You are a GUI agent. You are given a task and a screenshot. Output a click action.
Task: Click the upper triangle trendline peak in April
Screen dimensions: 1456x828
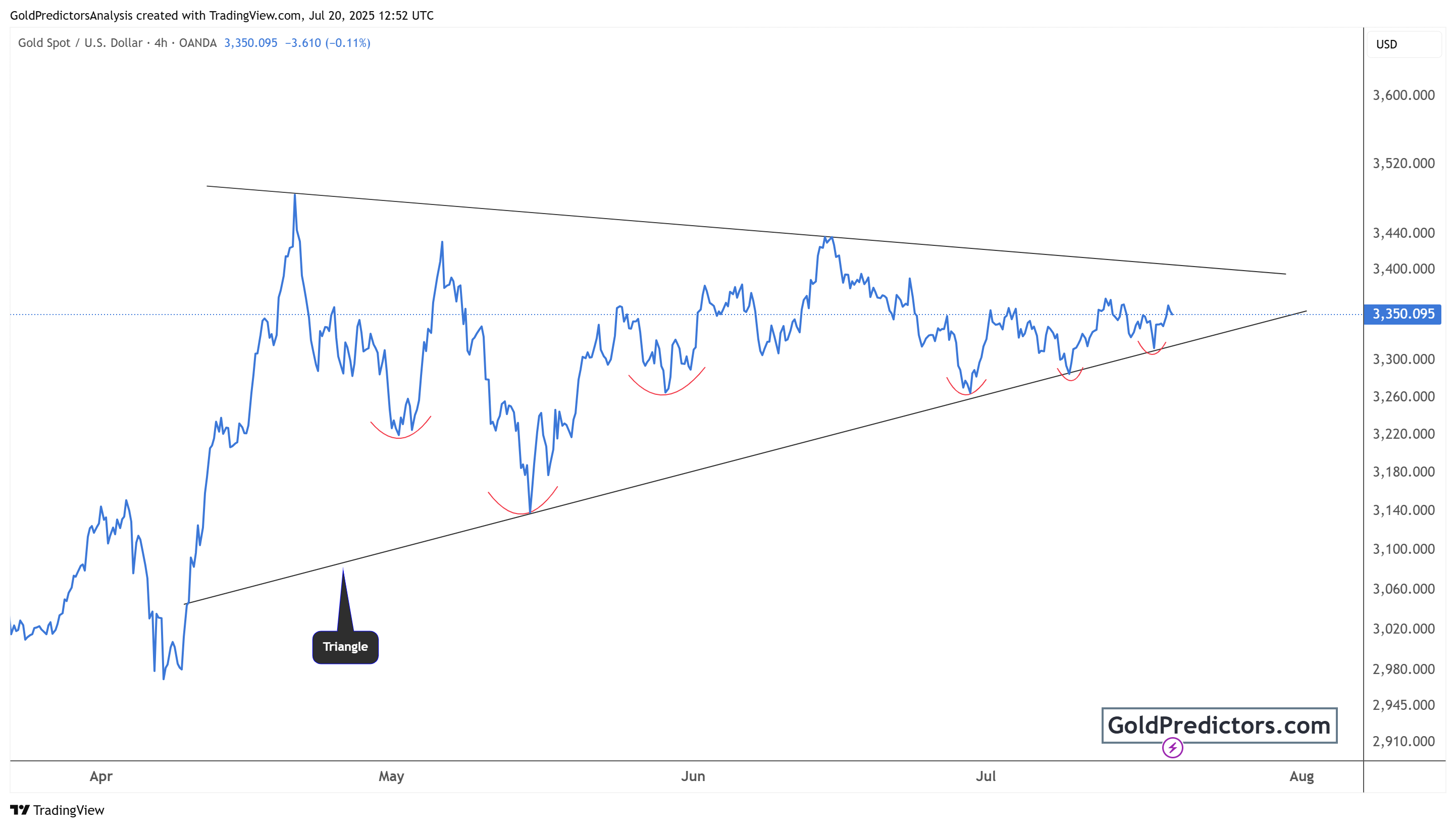tap(294, 194)
